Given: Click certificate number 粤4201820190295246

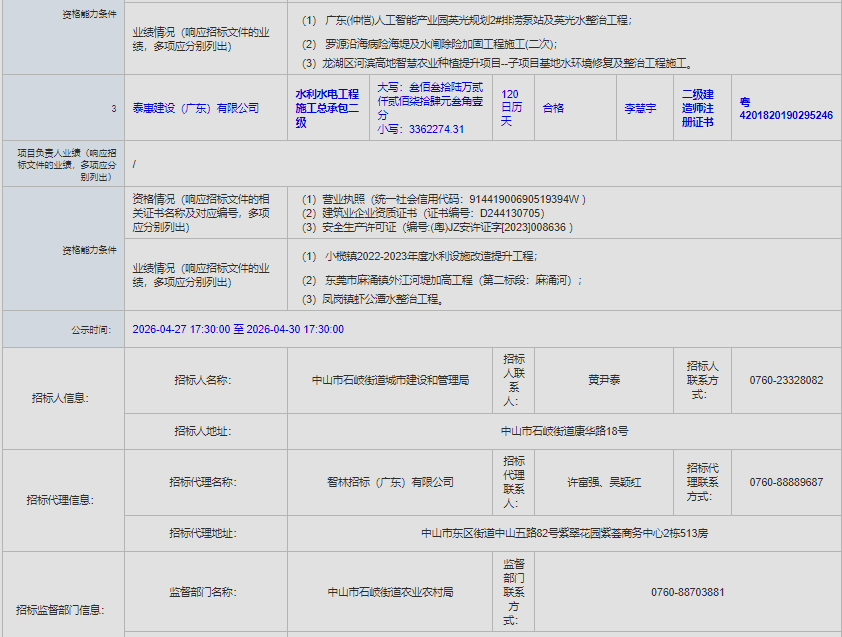Looking at the screenshot, I should tap(786, 108).
